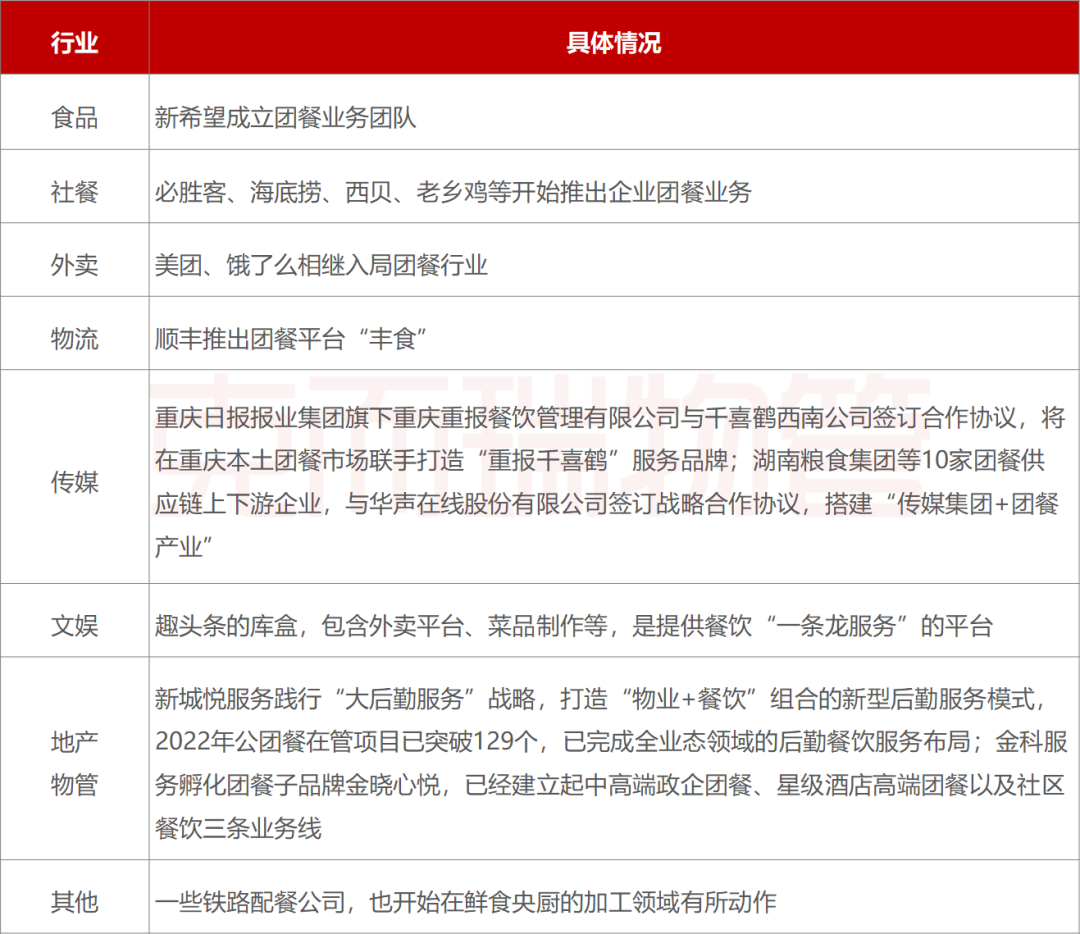Click the text about 趣头条的库盒
The height and width of the screenshot is (934, 1080).
click(x=573, y=626)
